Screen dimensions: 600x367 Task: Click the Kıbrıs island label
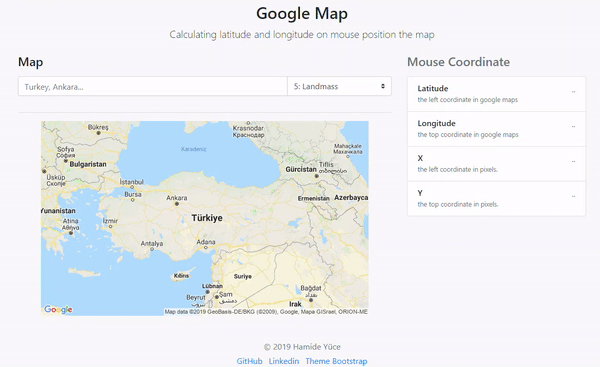181,276
